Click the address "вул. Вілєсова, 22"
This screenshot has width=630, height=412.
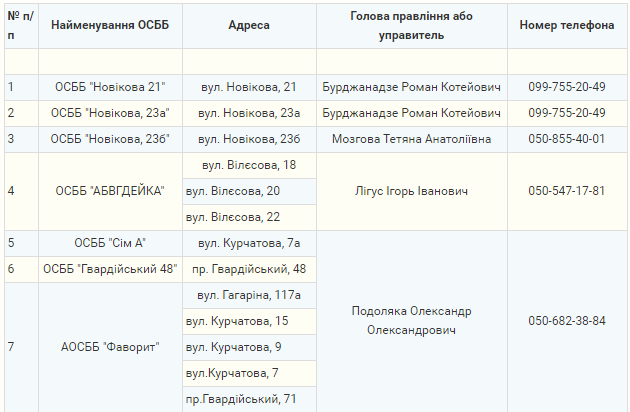pyautogui.click(x=248, y=216)
